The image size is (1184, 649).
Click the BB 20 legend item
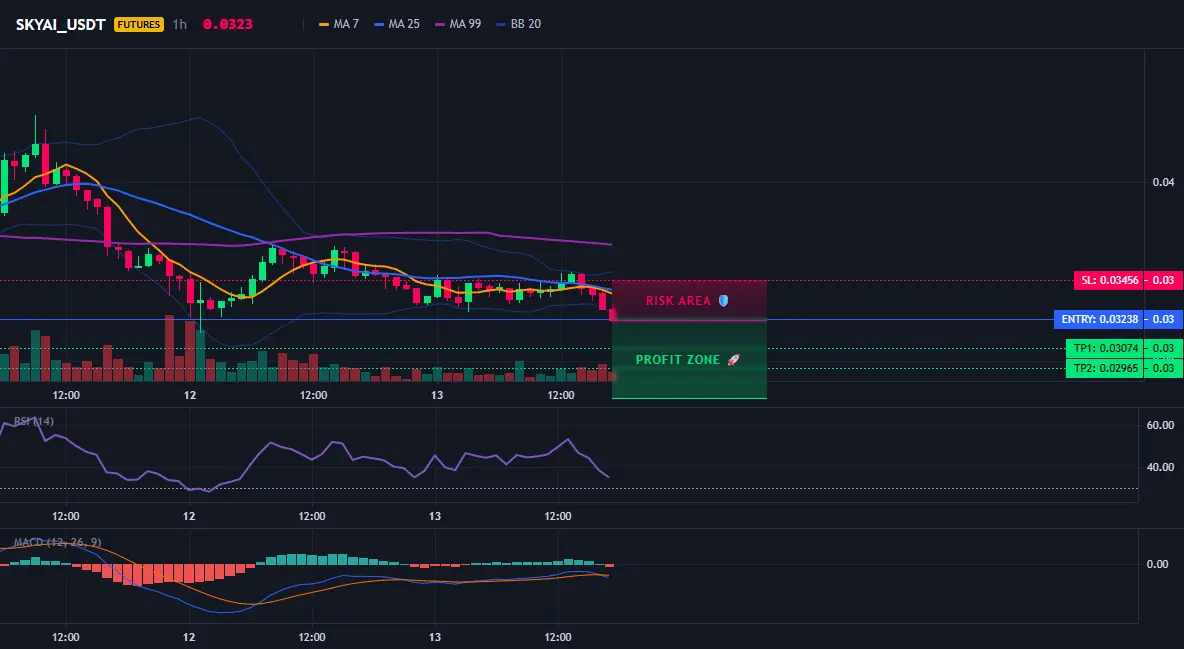[519, 24]
